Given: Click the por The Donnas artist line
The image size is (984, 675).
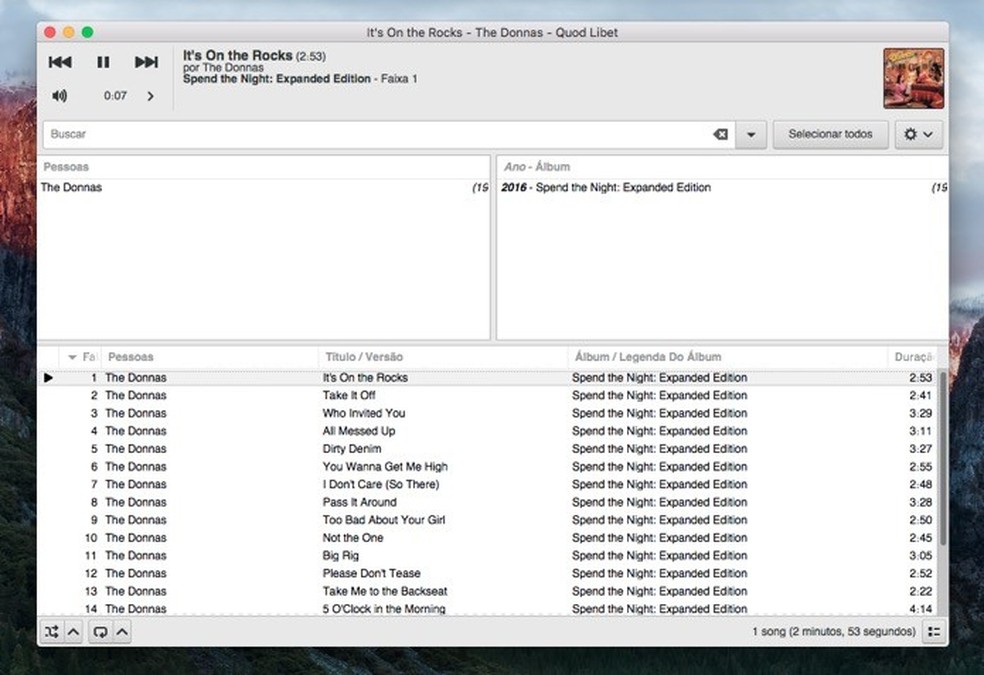Looking at the screenshot, I should click(x=223, y=67).
